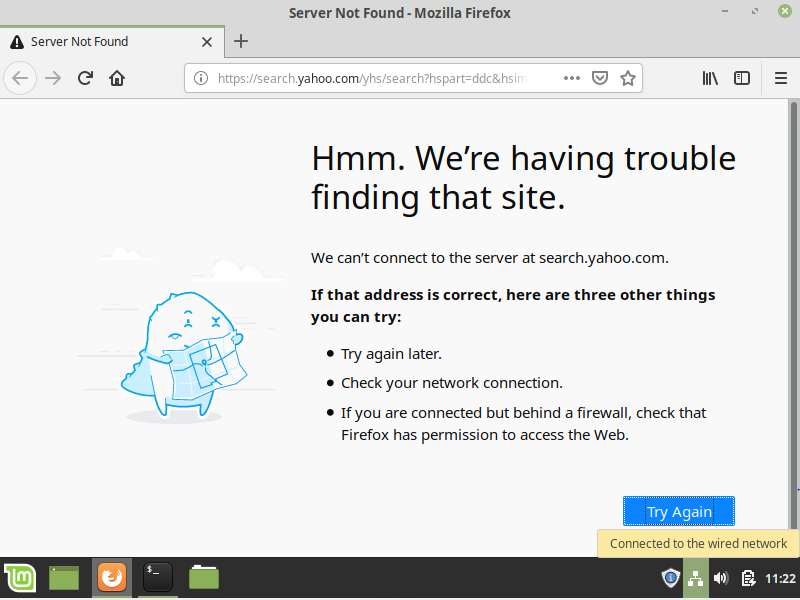Reload the current page
Image resolution: width=800 pixels, height=600 pixels.
click(85, 78)
